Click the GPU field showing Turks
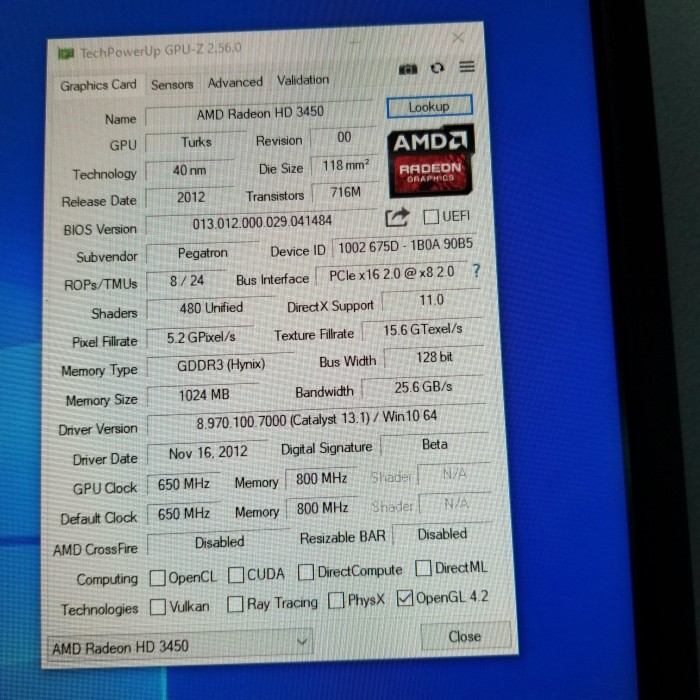This screenshot has width=700, height=700. (x=196, y=143)
